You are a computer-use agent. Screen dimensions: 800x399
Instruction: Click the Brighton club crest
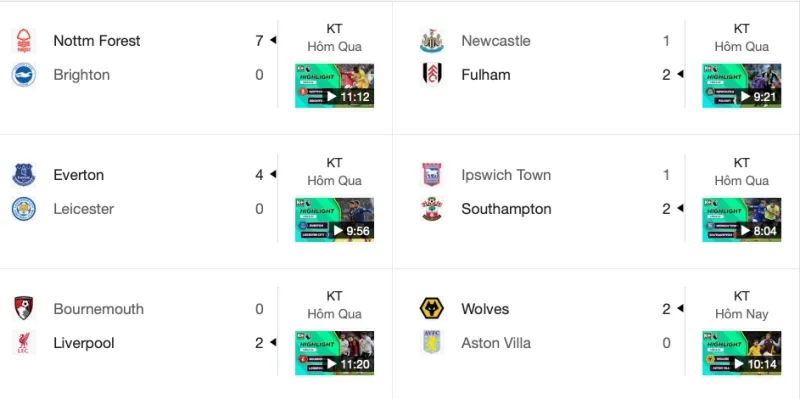[23, 75]
